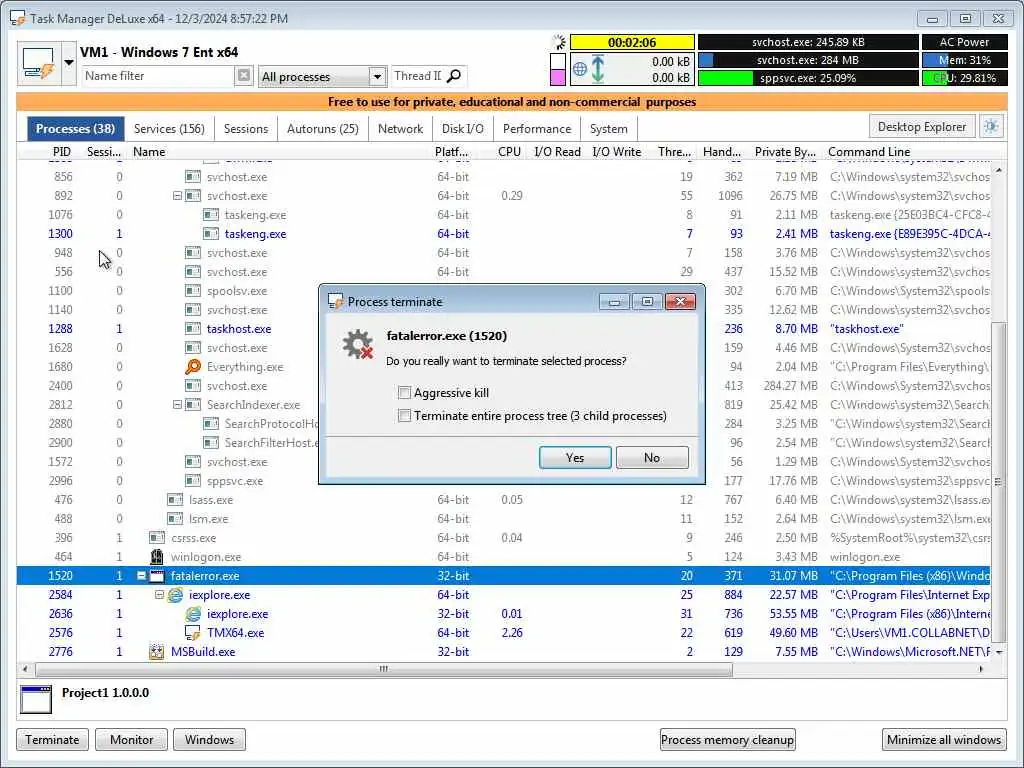Click the Windows button

209,740
